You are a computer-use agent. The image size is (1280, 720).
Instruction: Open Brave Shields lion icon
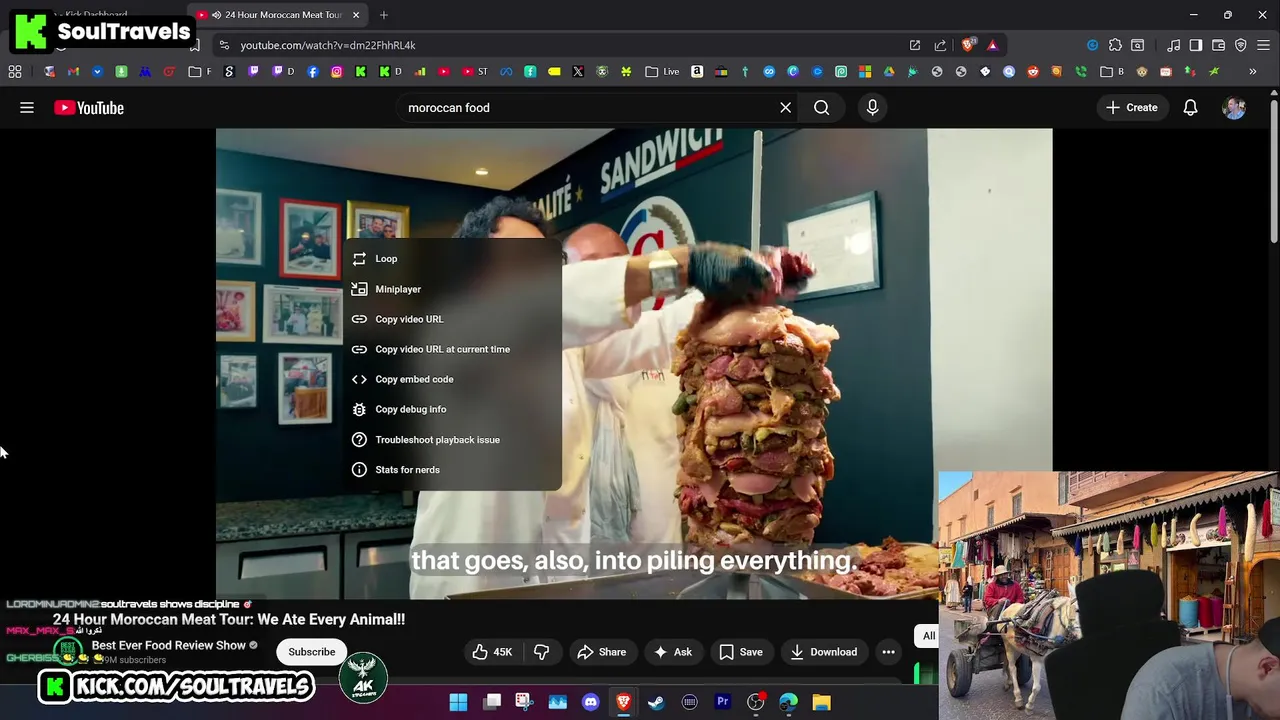967,45
